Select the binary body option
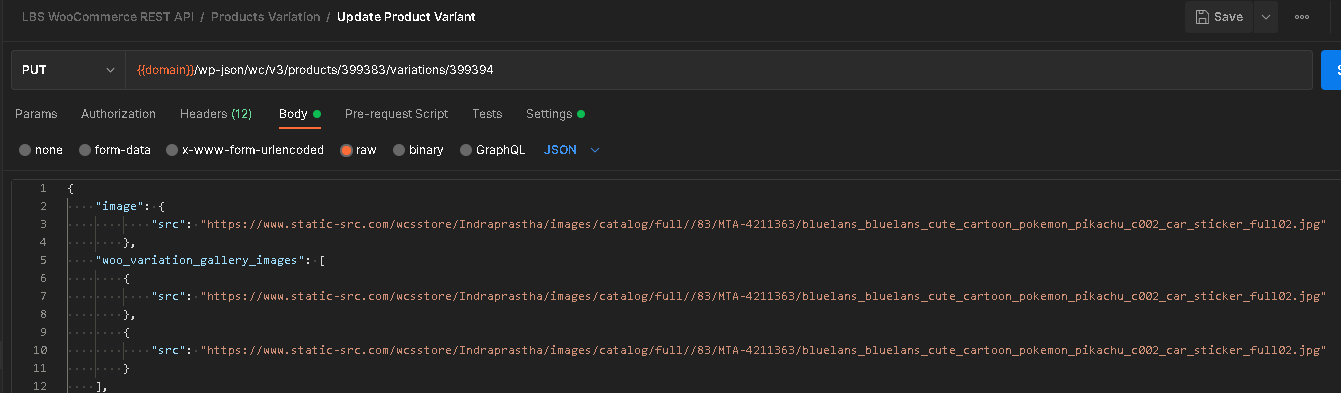This screenshot has width=1341, height=393. (x=418, y=150)
